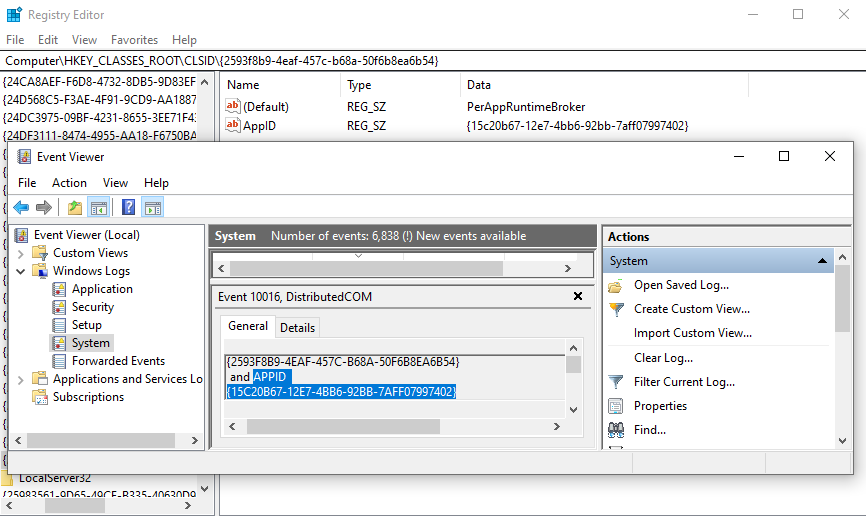Open the Help menu in Event Viewer
Image resolution: width=866 pixels, height=516 pixels.
tap(156, 183)
